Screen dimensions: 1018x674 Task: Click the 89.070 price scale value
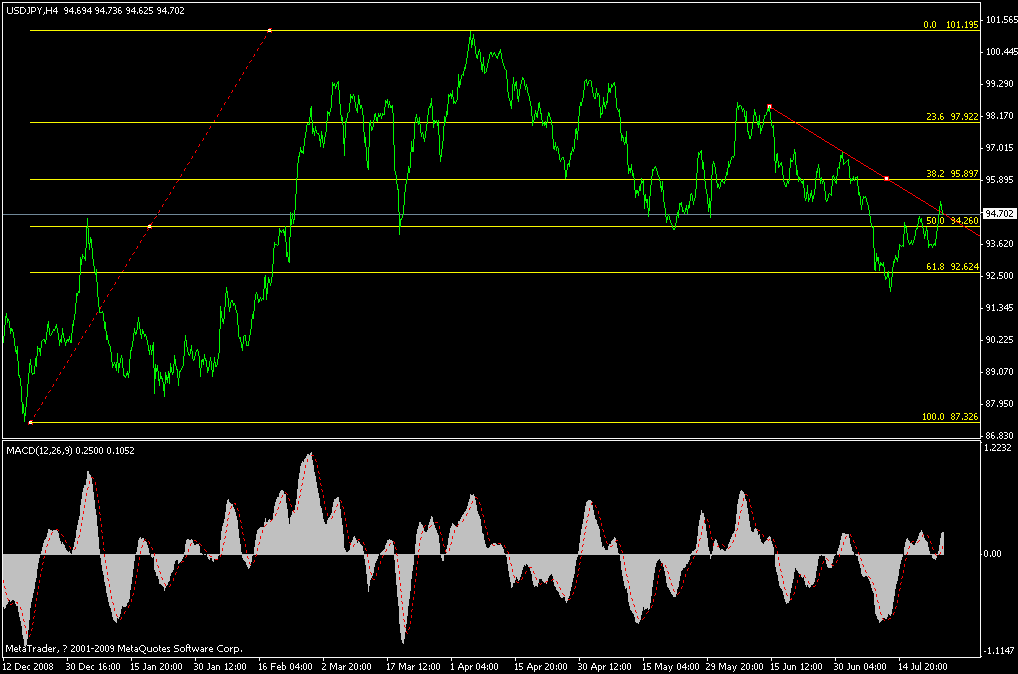click(x=1000, y=372)
